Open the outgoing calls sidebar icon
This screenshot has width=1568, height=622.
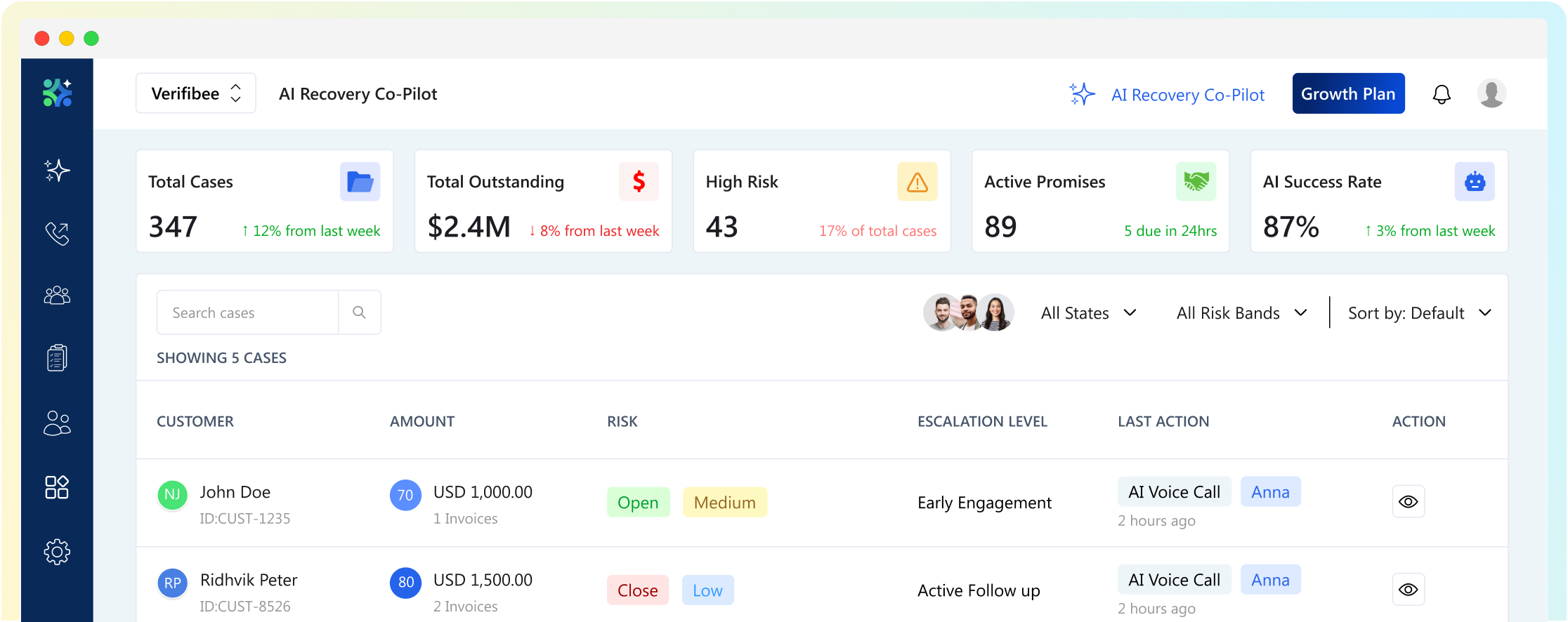(57, 233)
